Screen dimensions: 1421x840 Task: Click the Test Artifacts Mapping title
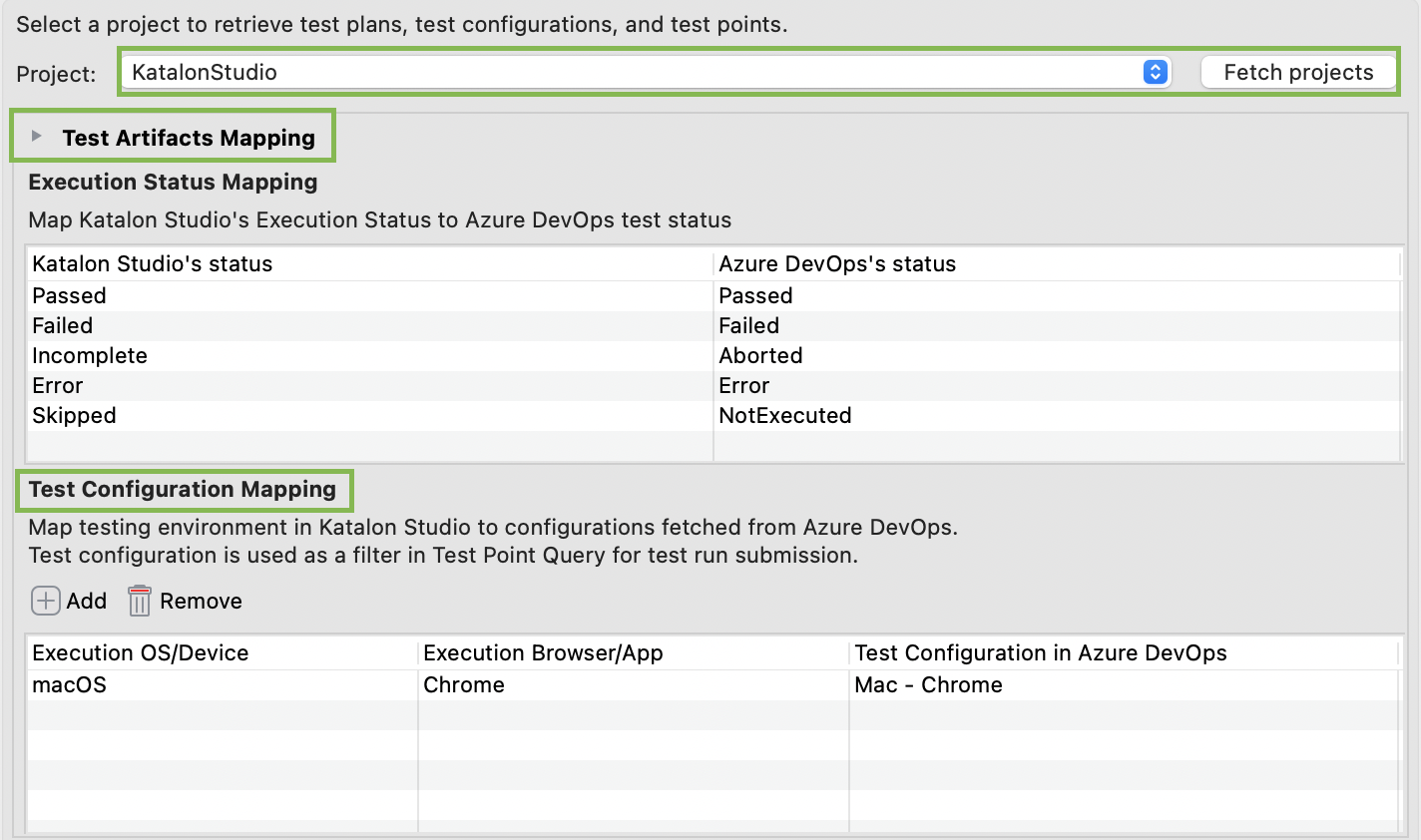click(x=189, y=138)
